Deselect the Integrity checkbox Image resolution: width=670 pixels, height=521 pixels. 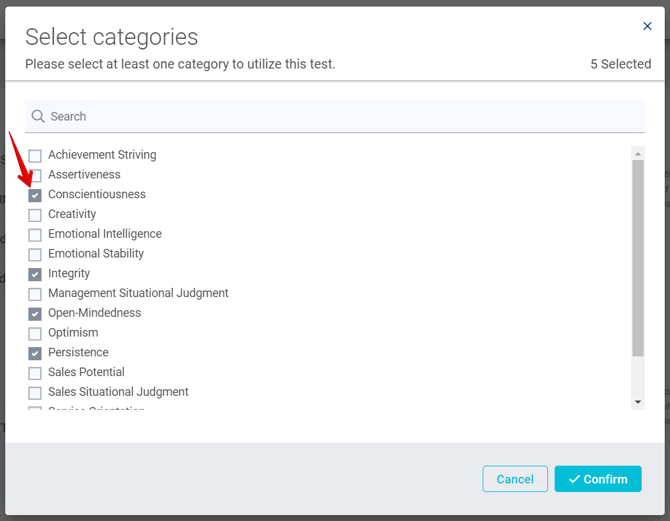[35, 274]
